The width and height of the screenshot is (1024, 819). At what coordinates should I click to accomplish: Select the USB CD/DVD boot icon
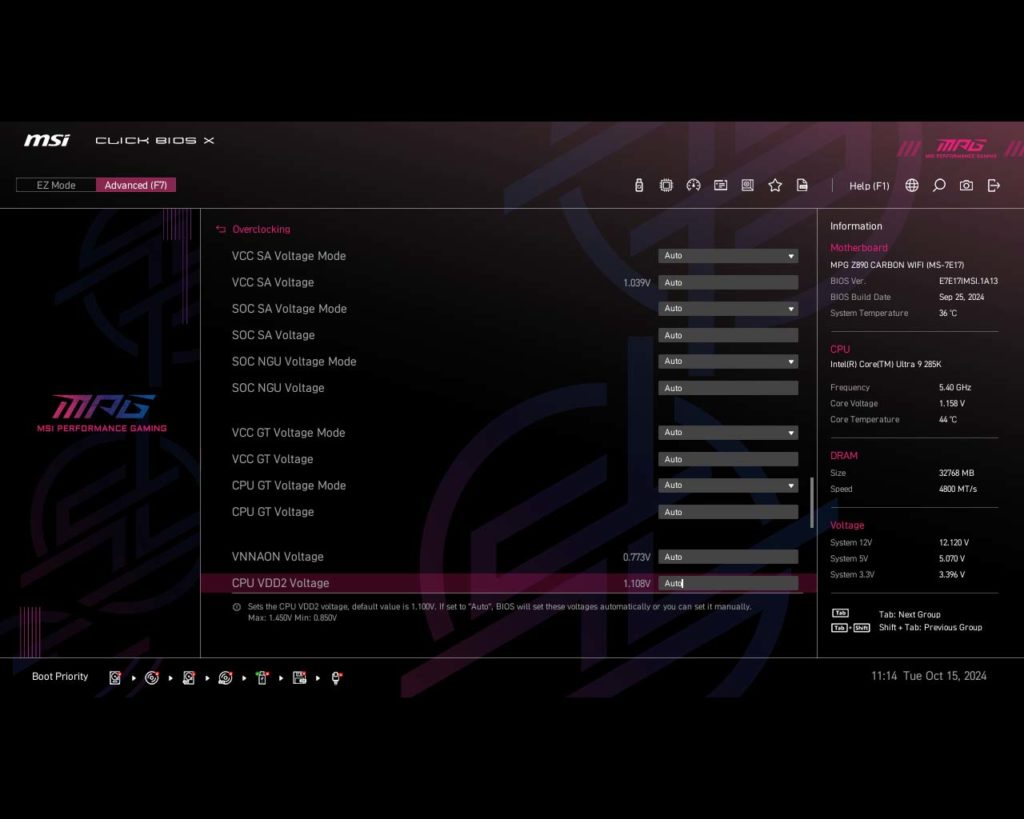click(225, 678)
